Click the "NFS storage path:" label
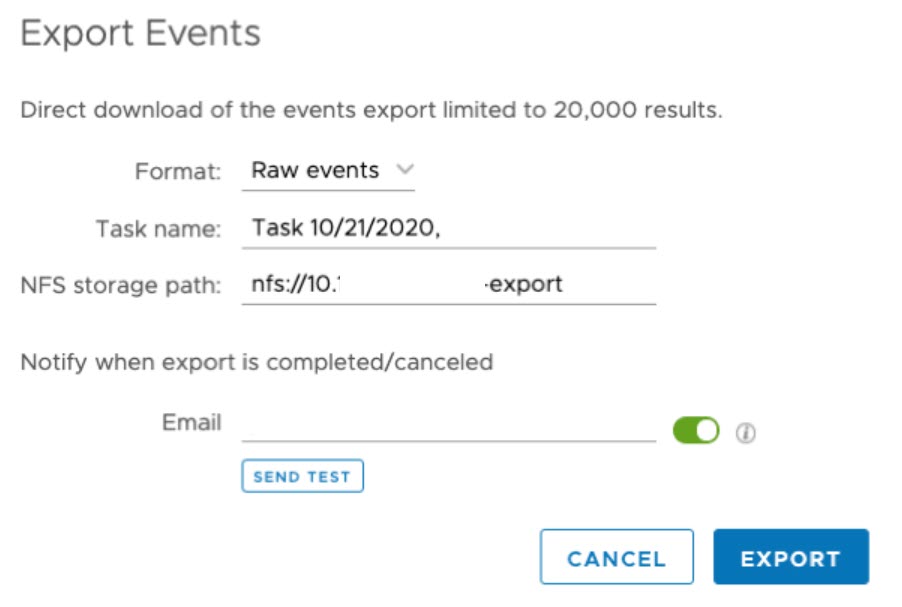This screenshot has height=607, width=902. click(x=120, y=286)
